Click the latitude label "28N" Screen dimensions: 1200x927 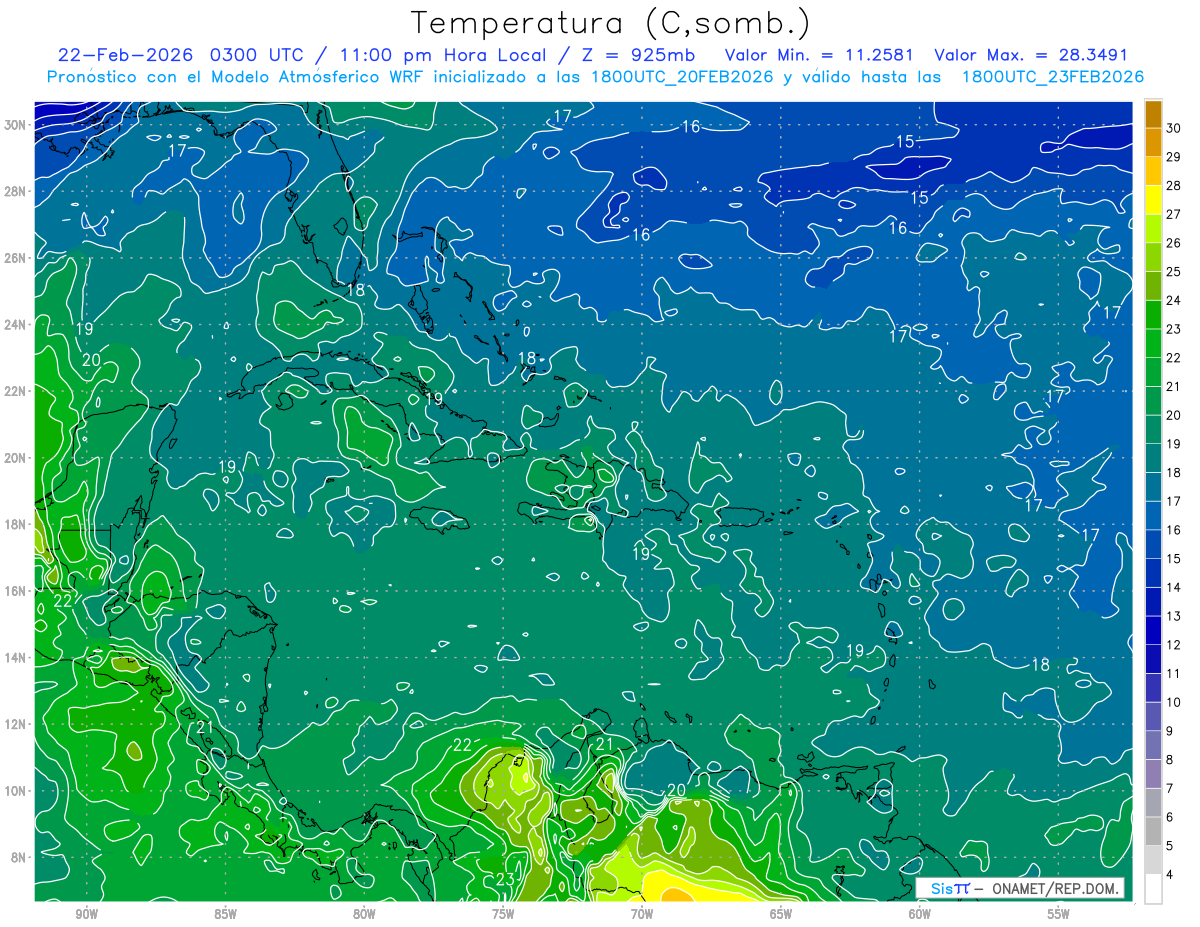(x=14, y=191)
